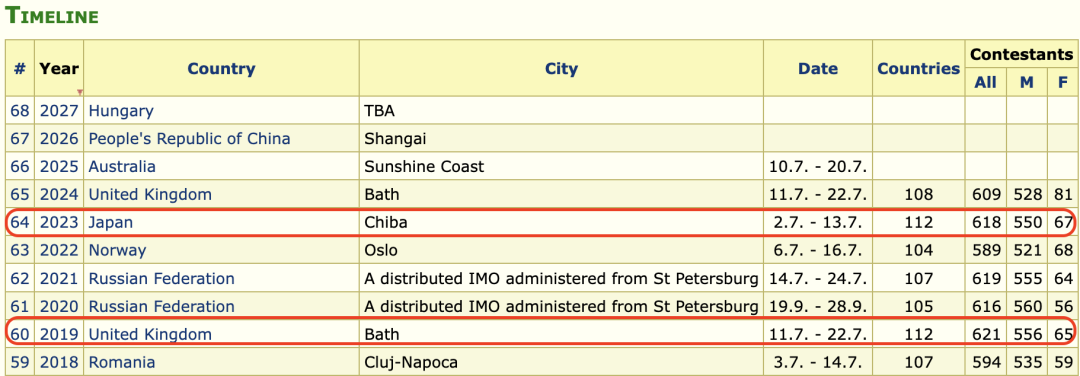Open the 2024 year link
Screen dimensions: 1080x376
coord(59,195)
